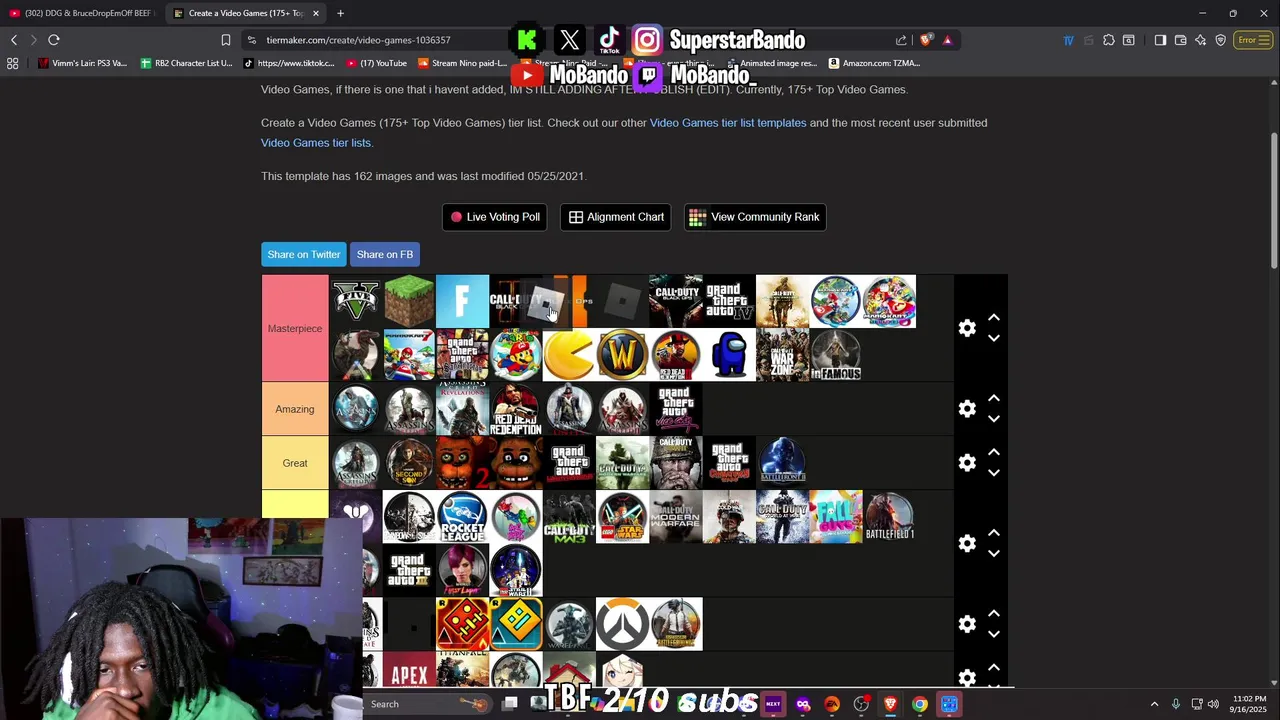Screen dimensions: 1280x720
Task: Move Great tier row down
Action: 994,473
